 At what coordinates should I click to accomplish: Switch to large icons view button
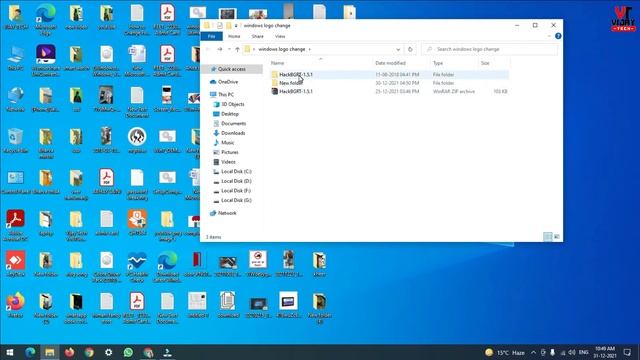coord(556,237)
